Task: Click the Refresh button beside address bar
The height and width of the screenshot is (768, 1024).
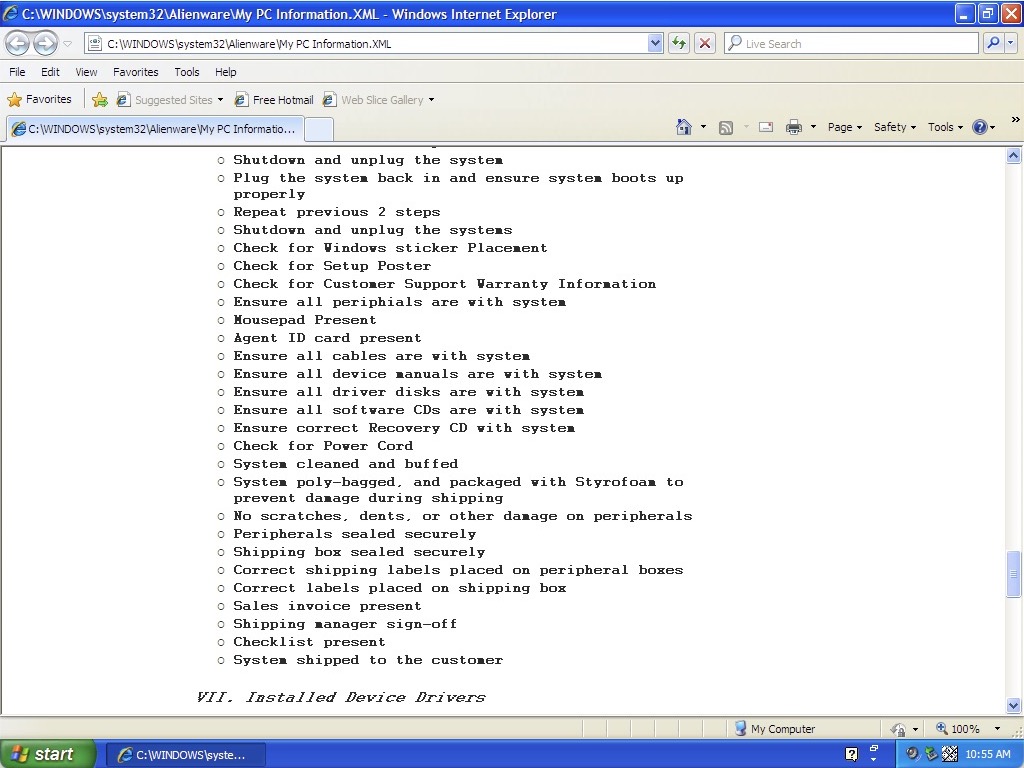Action: coord(680,43)
